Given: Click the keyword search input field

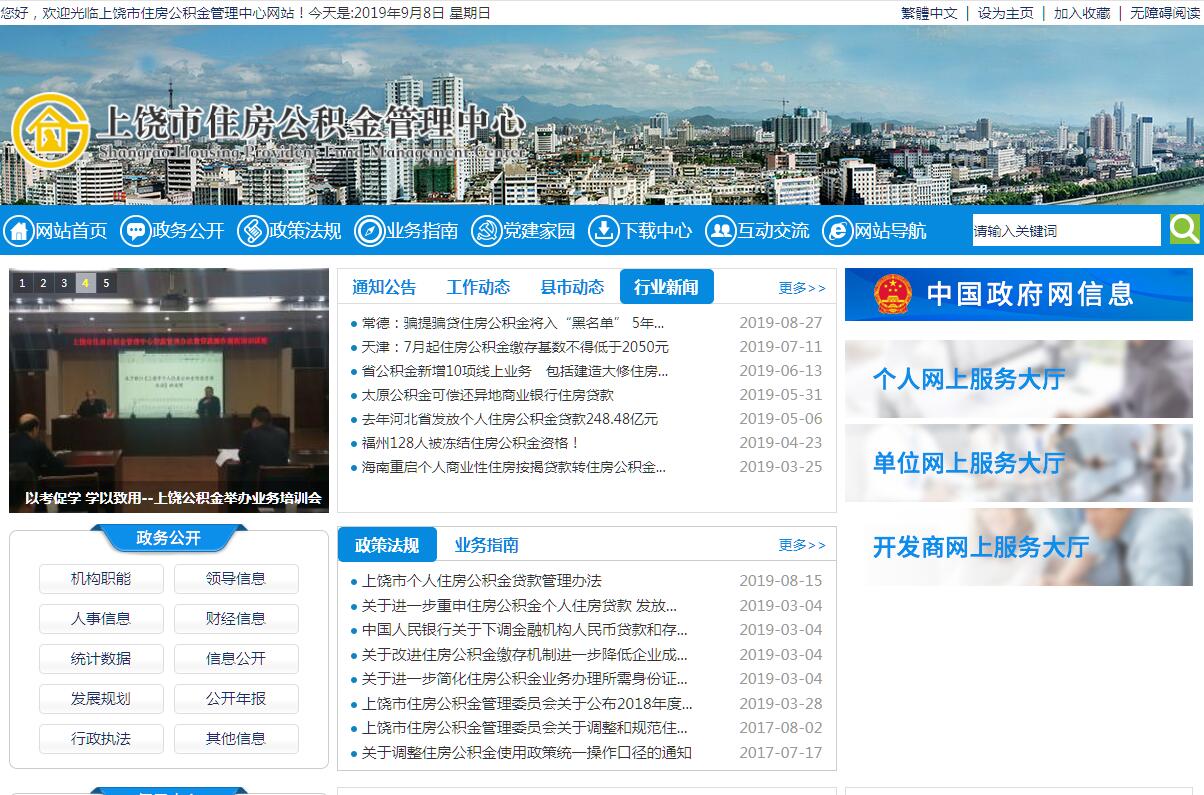Looking at the screenshot, I should [1065, 231].
